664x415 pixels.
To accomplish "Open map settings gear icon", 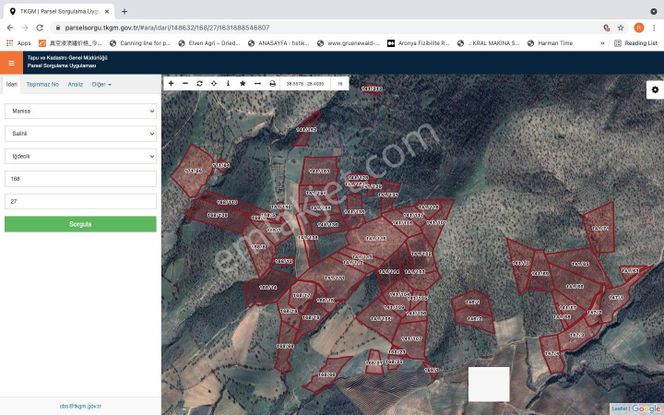I will click(x=654, y=89).
